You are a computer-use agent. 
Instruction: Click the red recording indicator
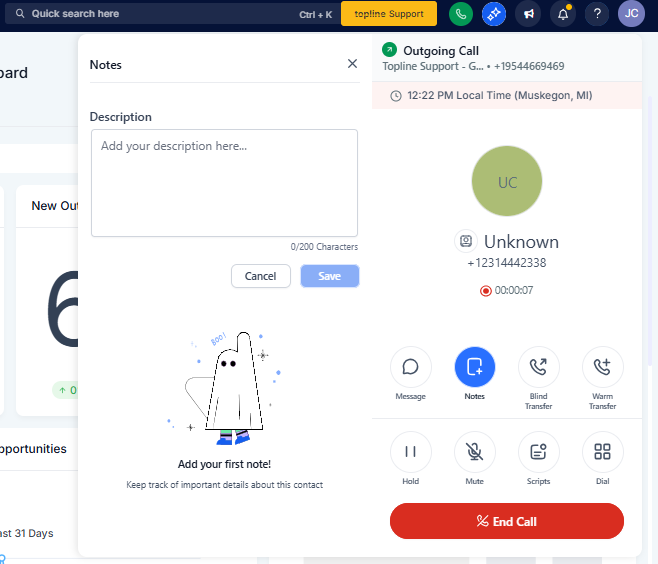[x=486, y=291]
